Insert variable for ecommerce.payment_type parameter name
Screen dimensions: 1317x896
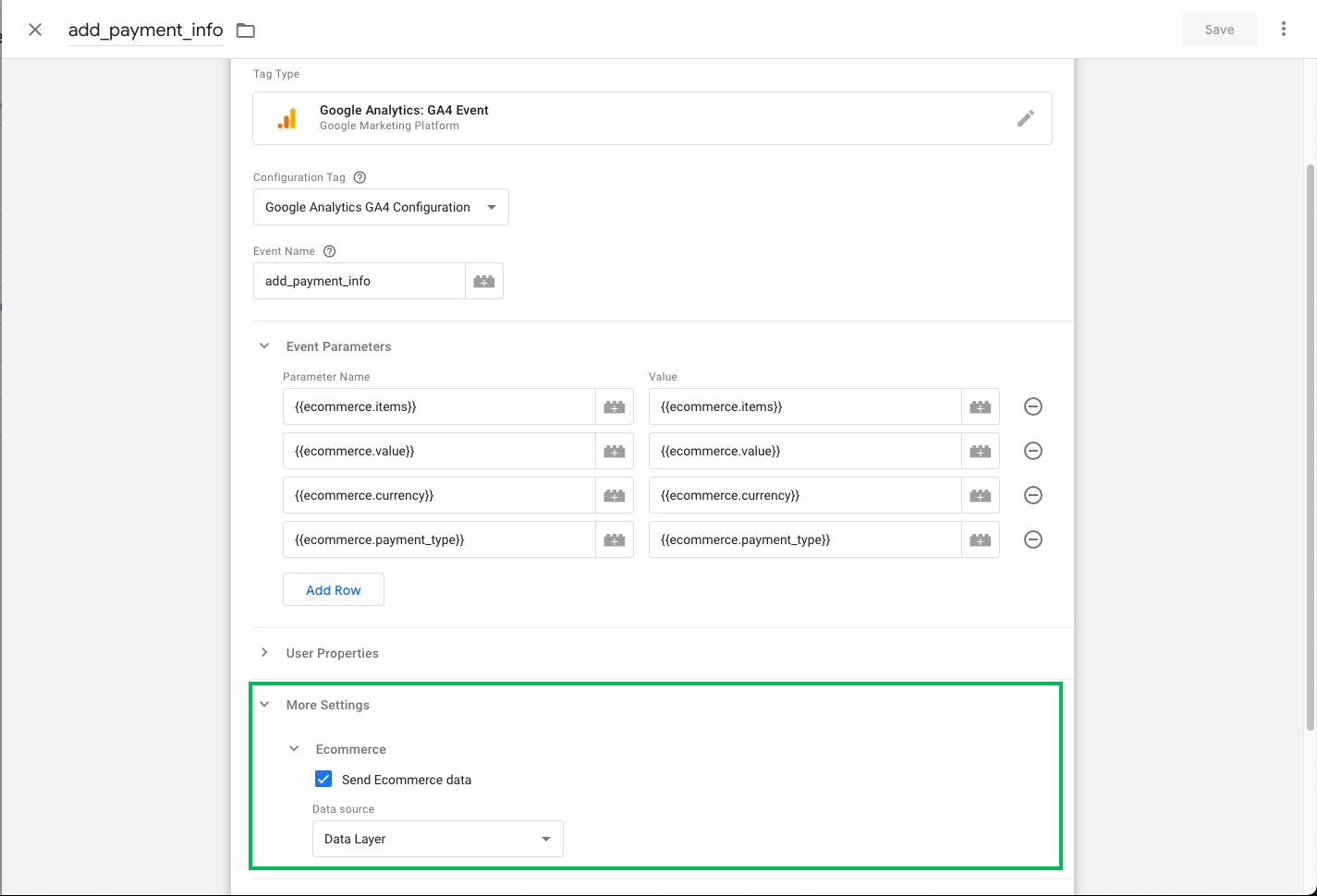click(615, 539)
